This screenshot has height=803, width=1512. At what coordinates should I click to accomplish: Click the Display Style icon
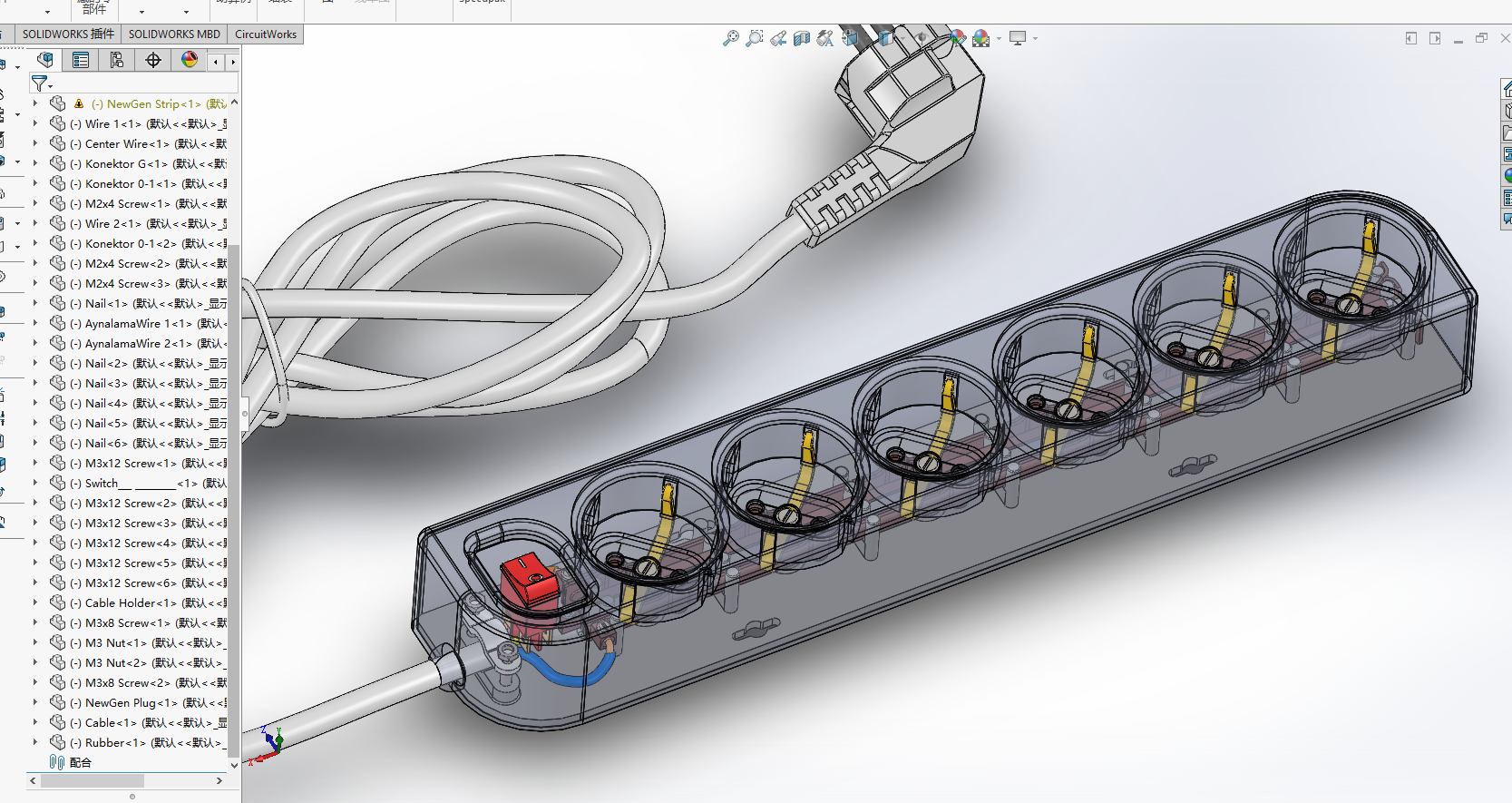[x=887, y=38]
